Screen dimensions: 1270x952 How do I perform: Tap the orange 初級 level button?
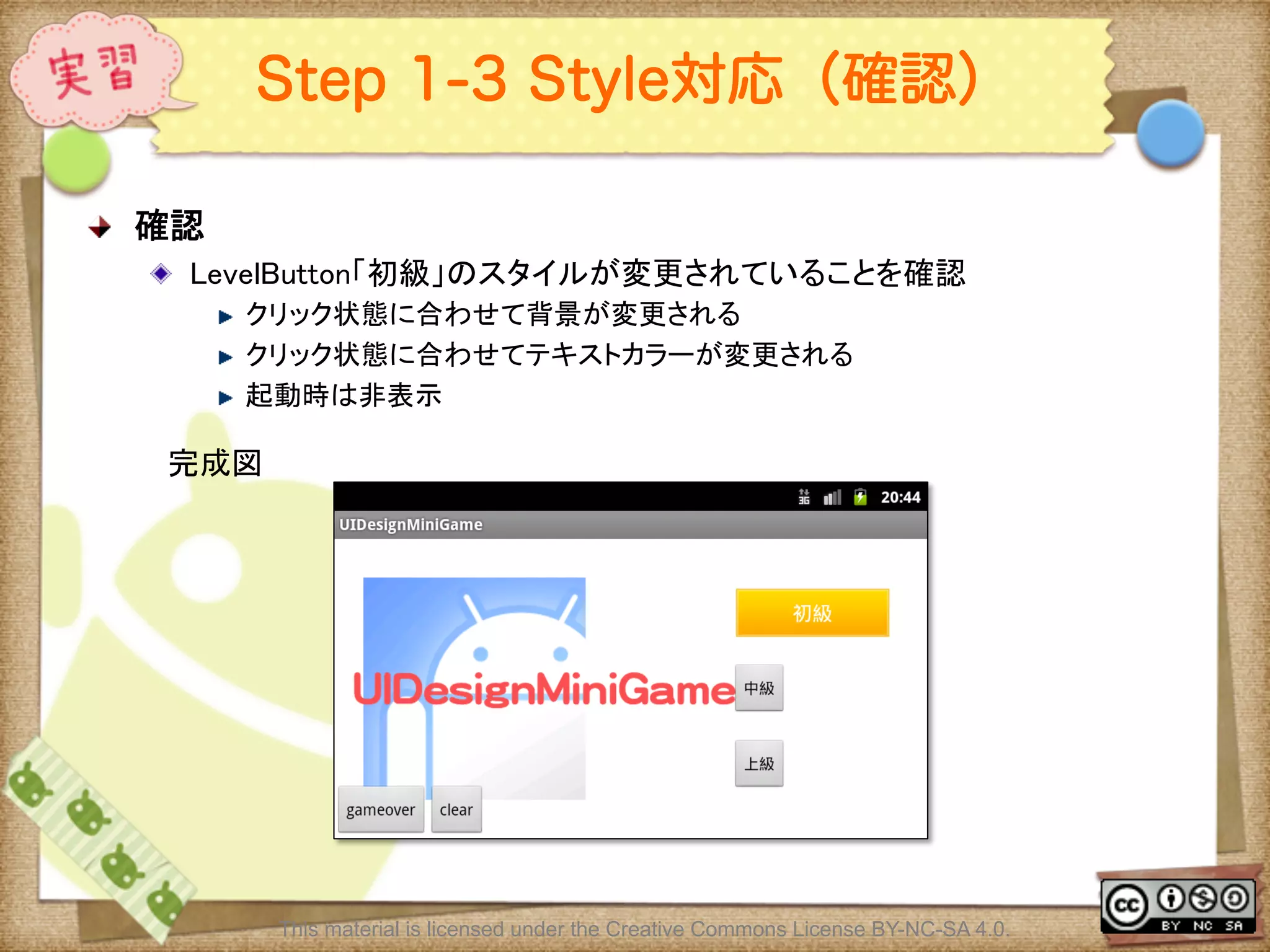[x=812, y=613]
